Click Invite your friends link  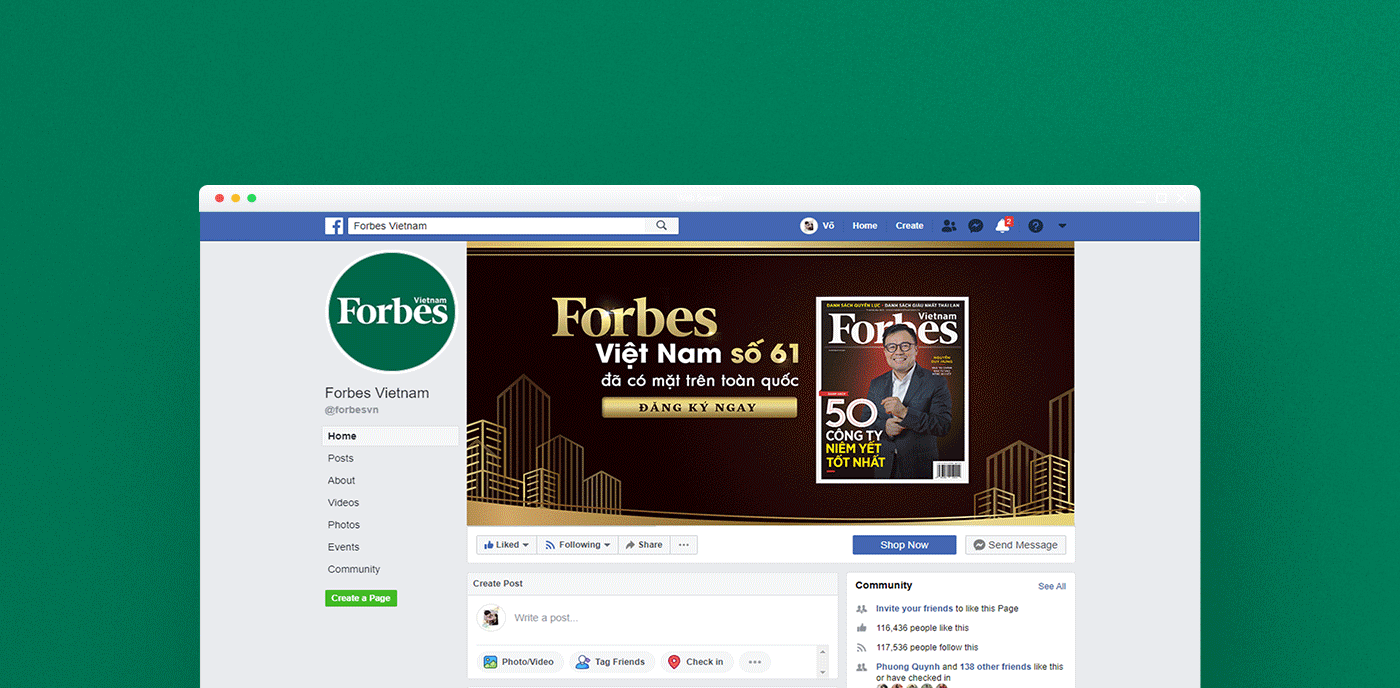(x=914, y=608)
